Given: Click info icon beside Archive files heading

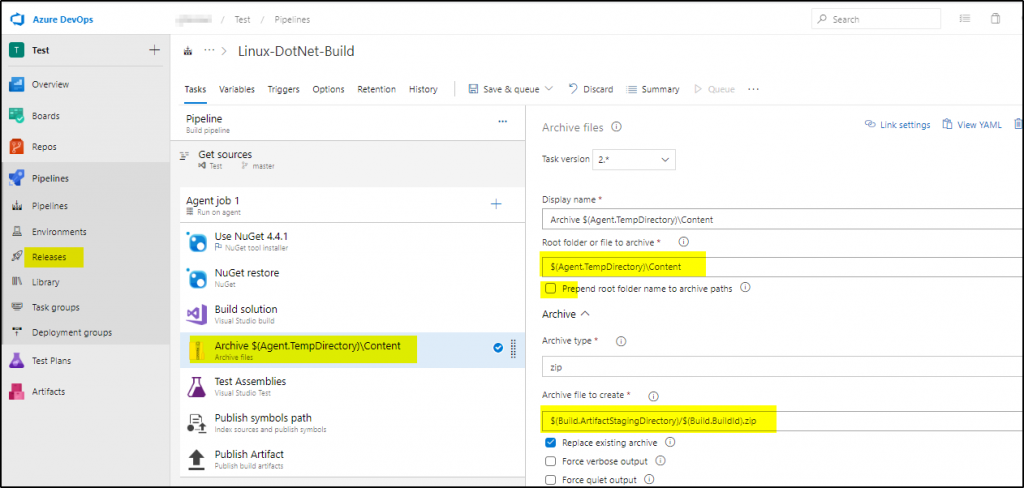Looking at the screenshot, I should [x=616, y=127].
